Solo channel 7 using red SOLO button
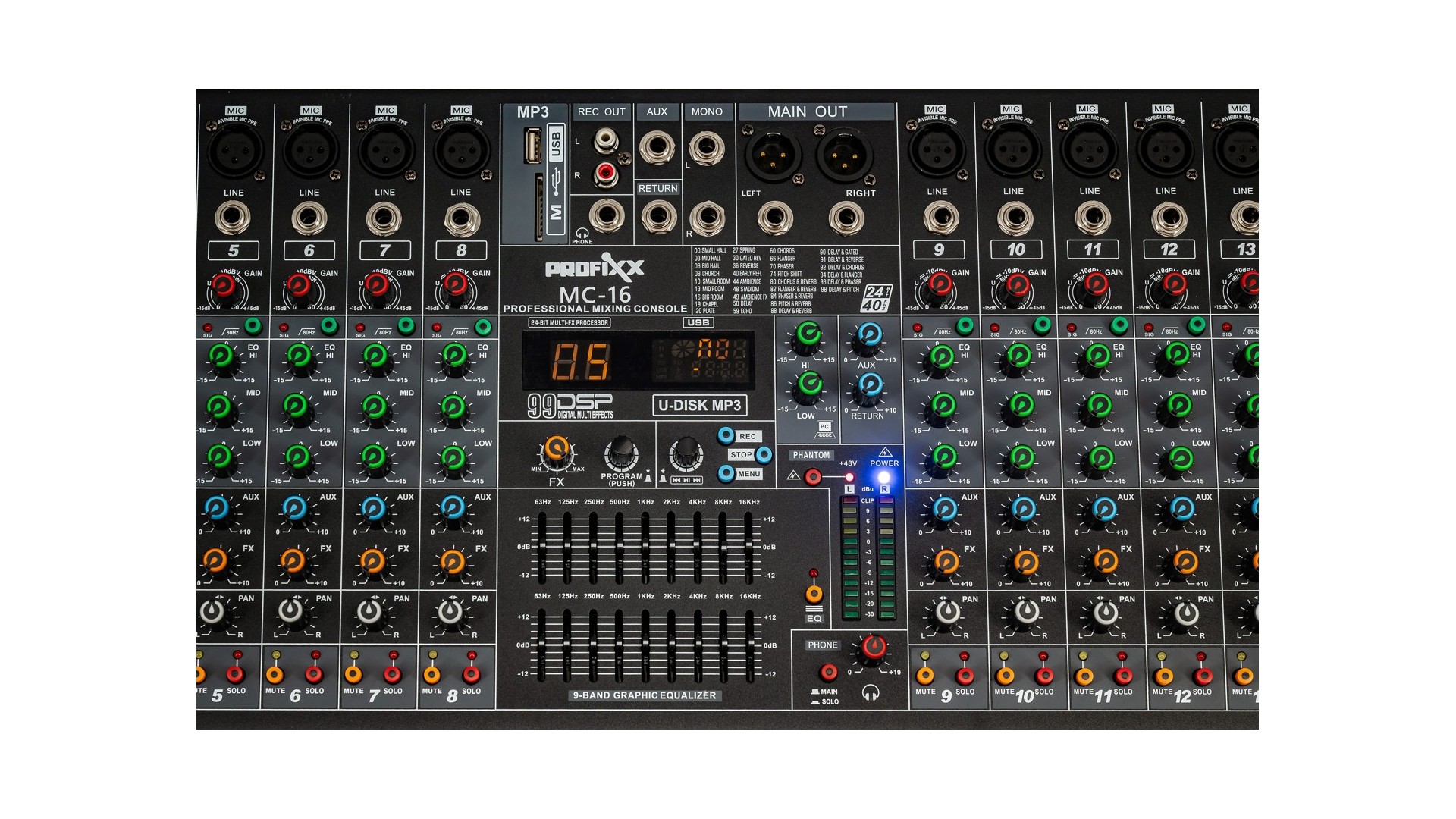The width and height of the screenshot is (1456, 819). (393, 674)
